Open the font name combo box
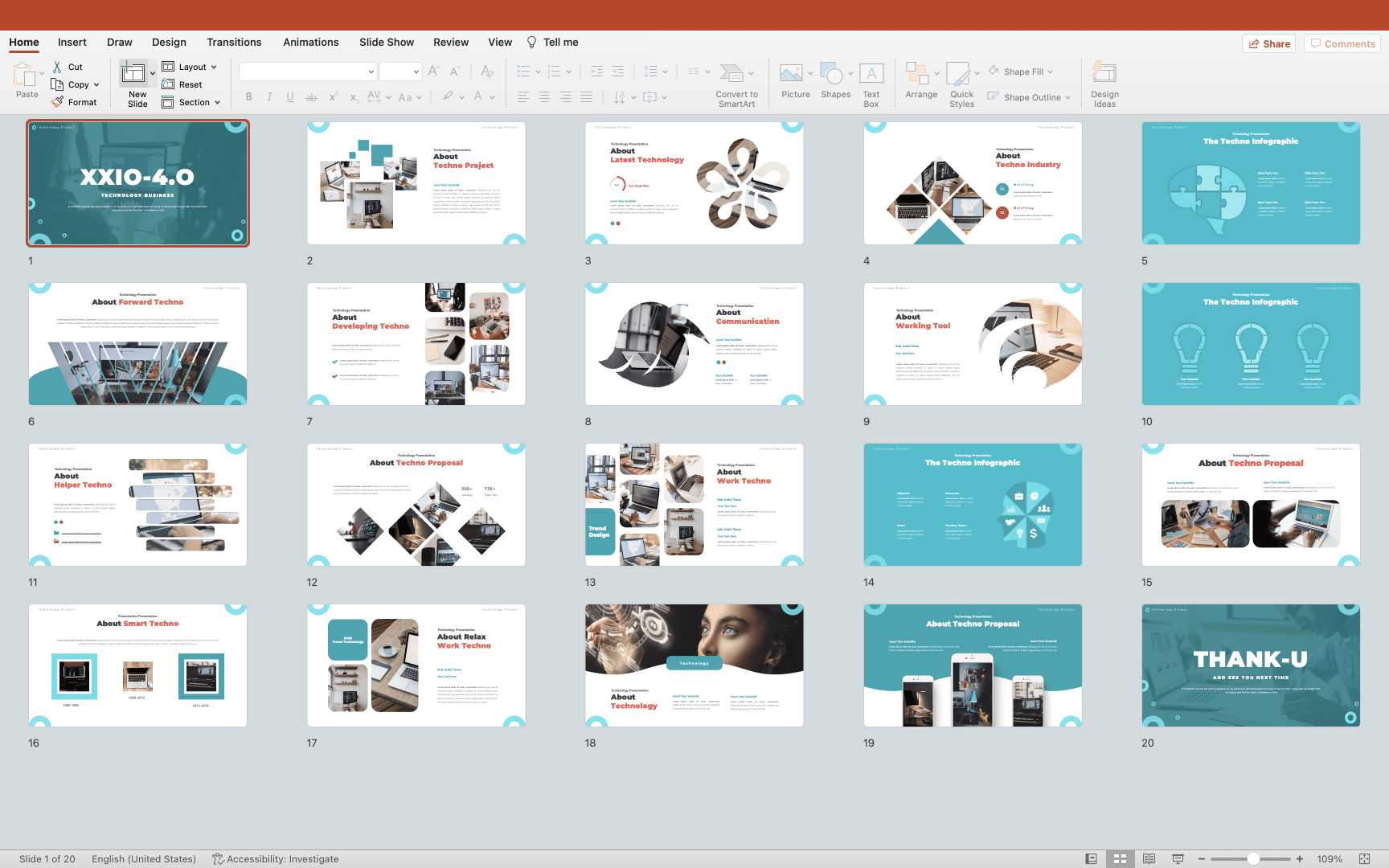Screen dimensions: 1389x868 (307, 72)
